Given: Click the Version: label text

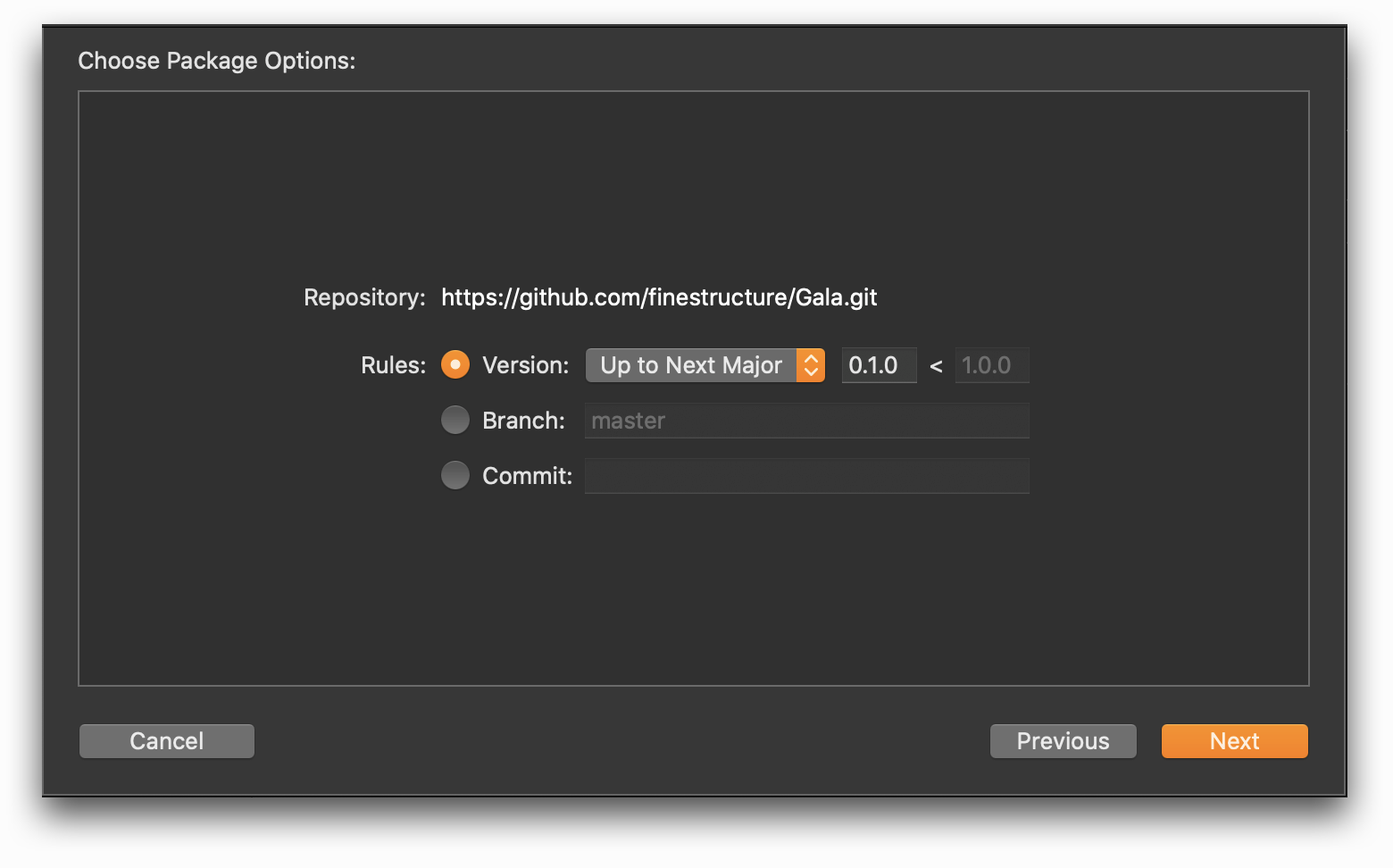Looking at the screenshot, I should coord(525,365).
